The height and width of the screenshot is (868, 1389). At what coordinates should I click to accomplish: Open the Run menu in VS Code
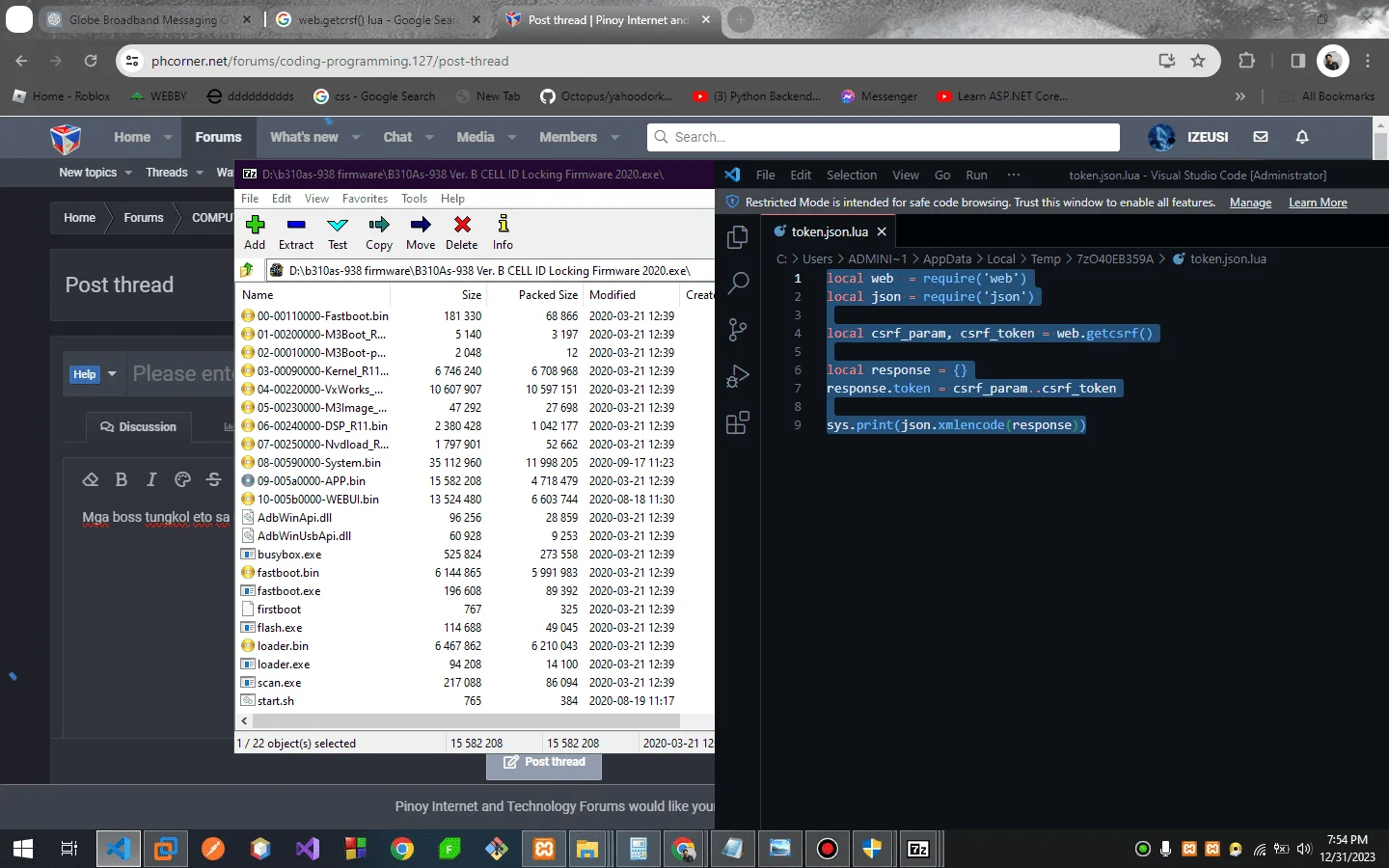pyautogui.click(x=976, y=176)
